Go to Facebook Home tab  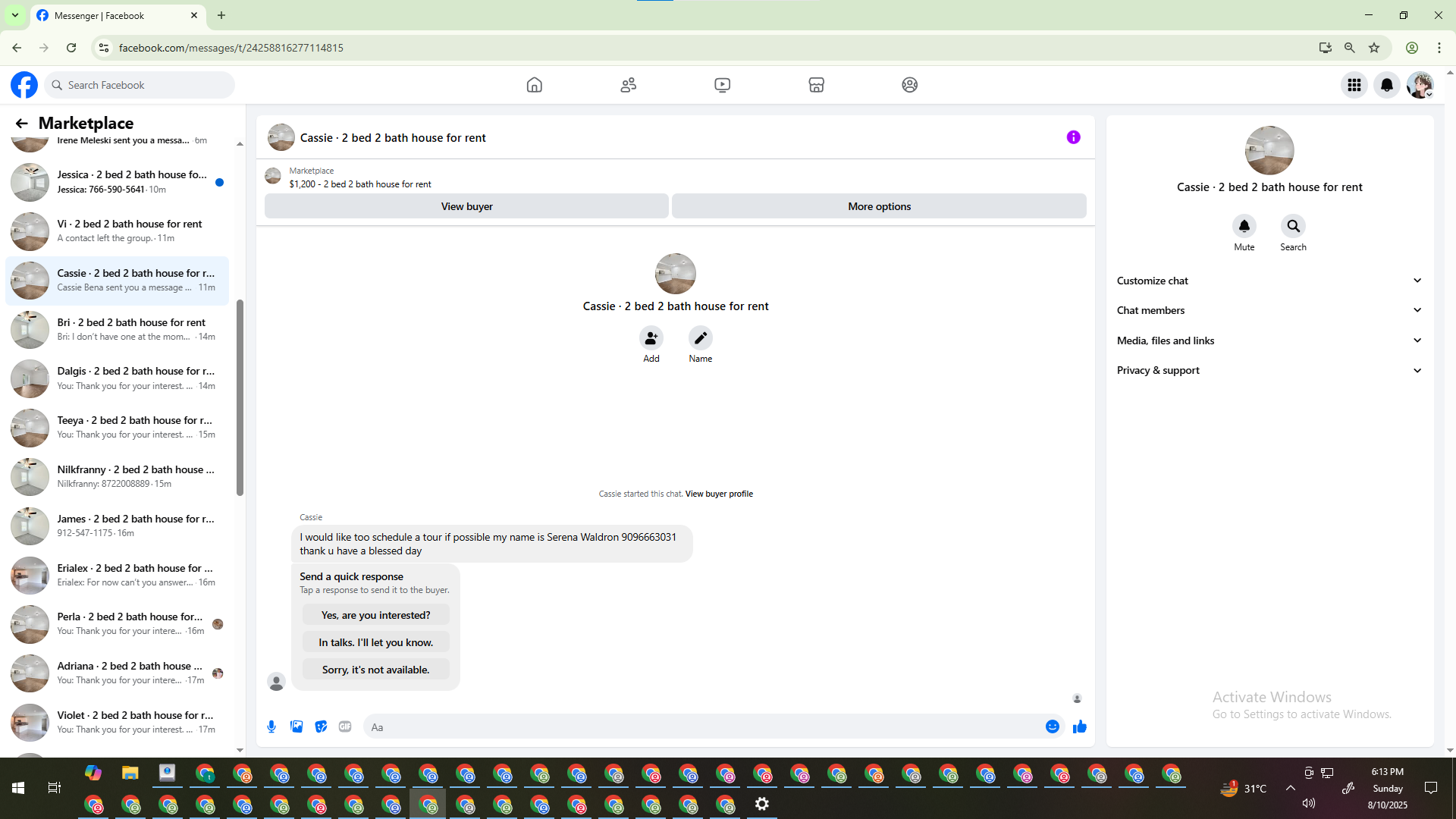[x=534, y=85]
